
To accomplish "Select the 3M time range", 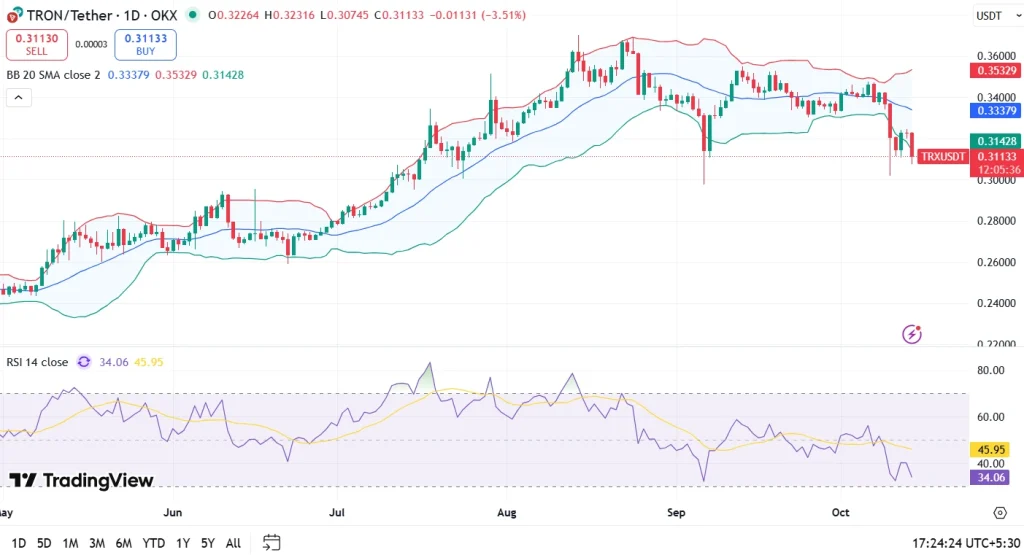I will coord(97,543).
